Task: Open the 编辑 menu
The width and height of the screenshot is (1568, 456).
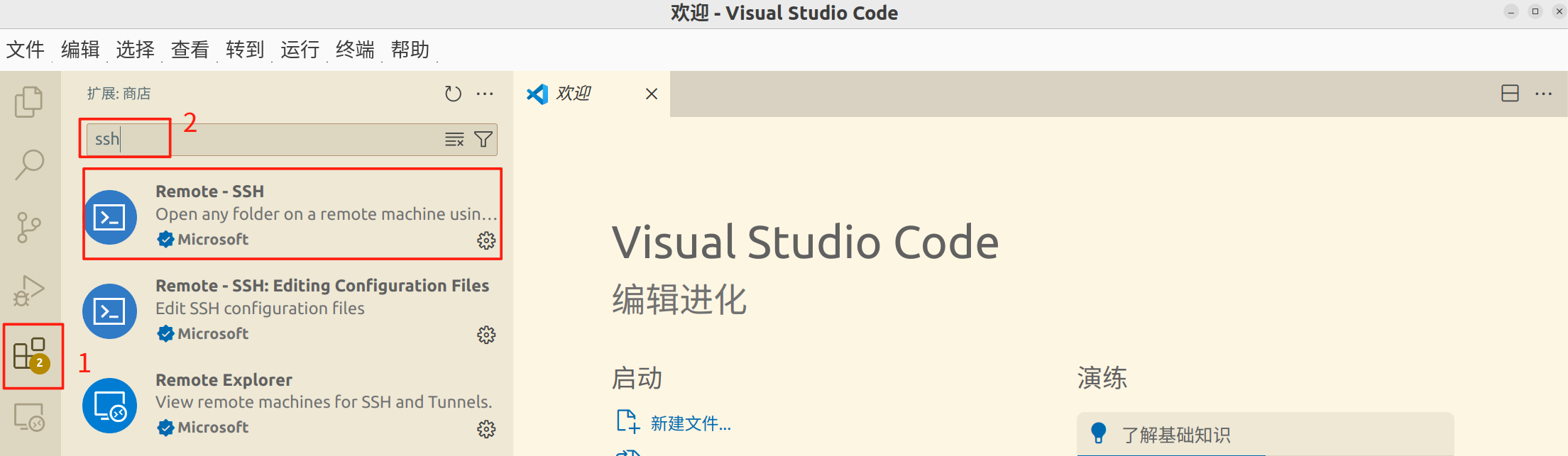Action: tap(80, 50)
